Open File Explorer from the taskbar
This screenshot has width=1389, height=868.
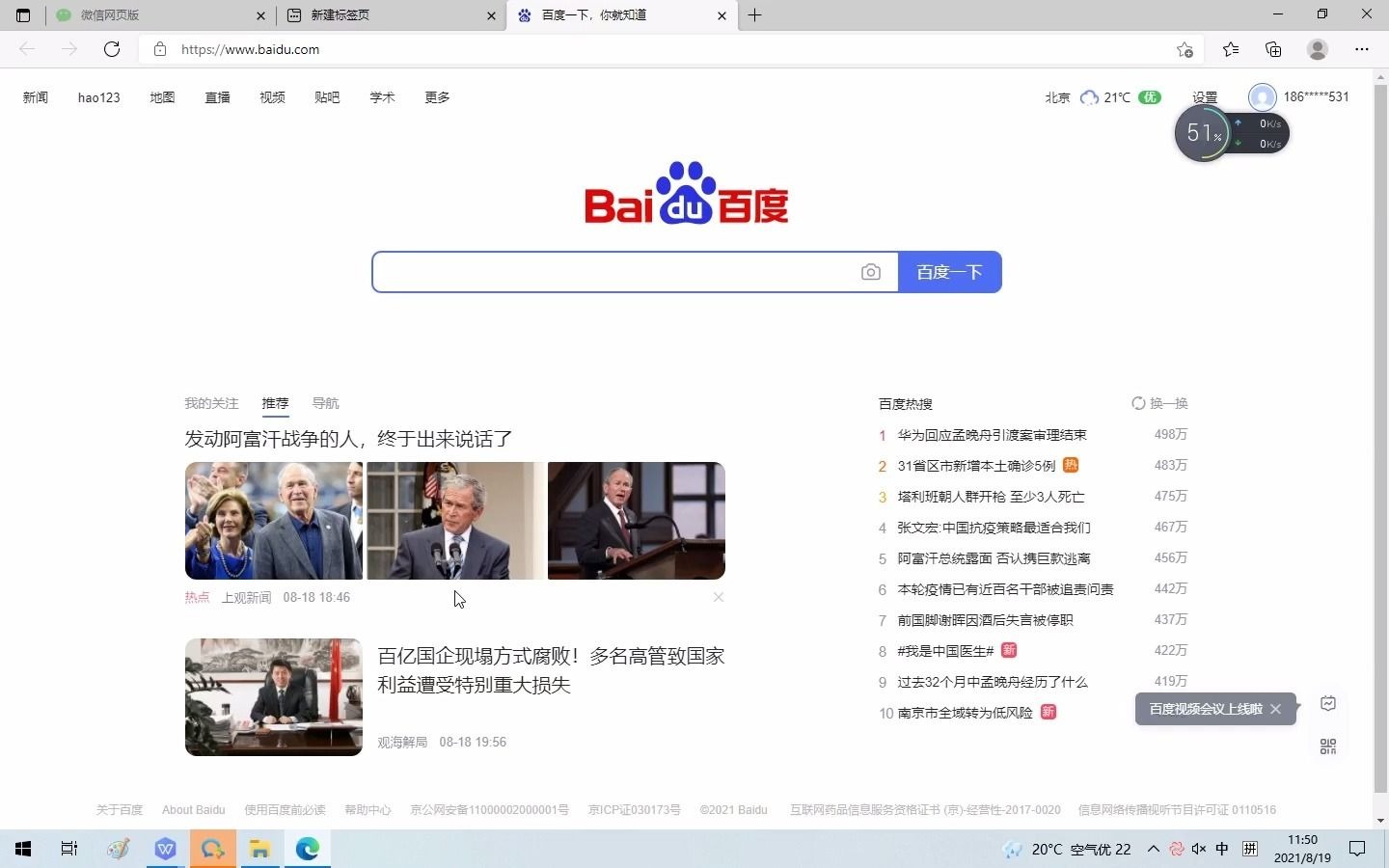259,849
